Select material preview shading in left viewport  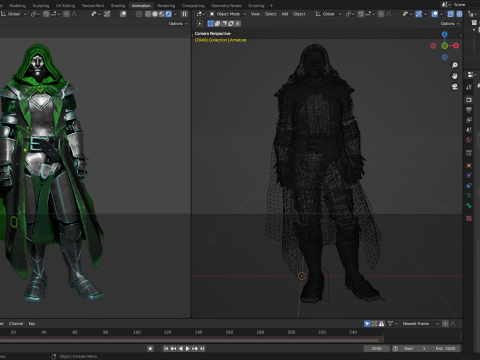tap(162, 14)
